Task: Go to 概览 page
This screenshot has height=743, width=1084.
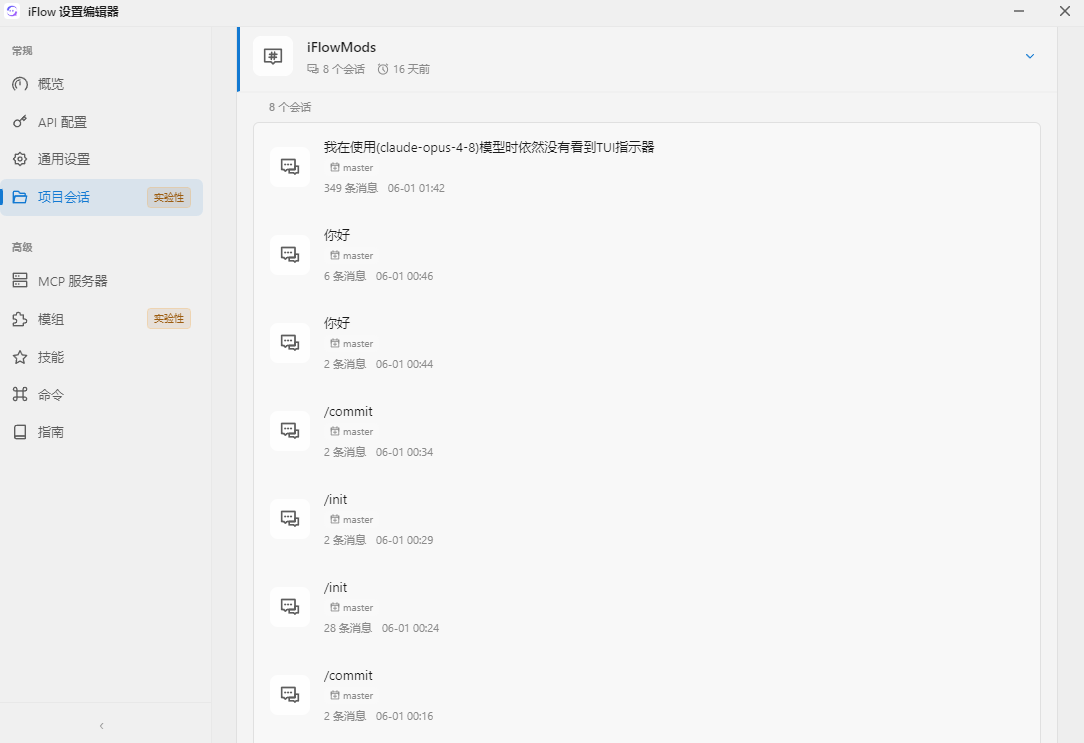Action: tap(102, 84)
